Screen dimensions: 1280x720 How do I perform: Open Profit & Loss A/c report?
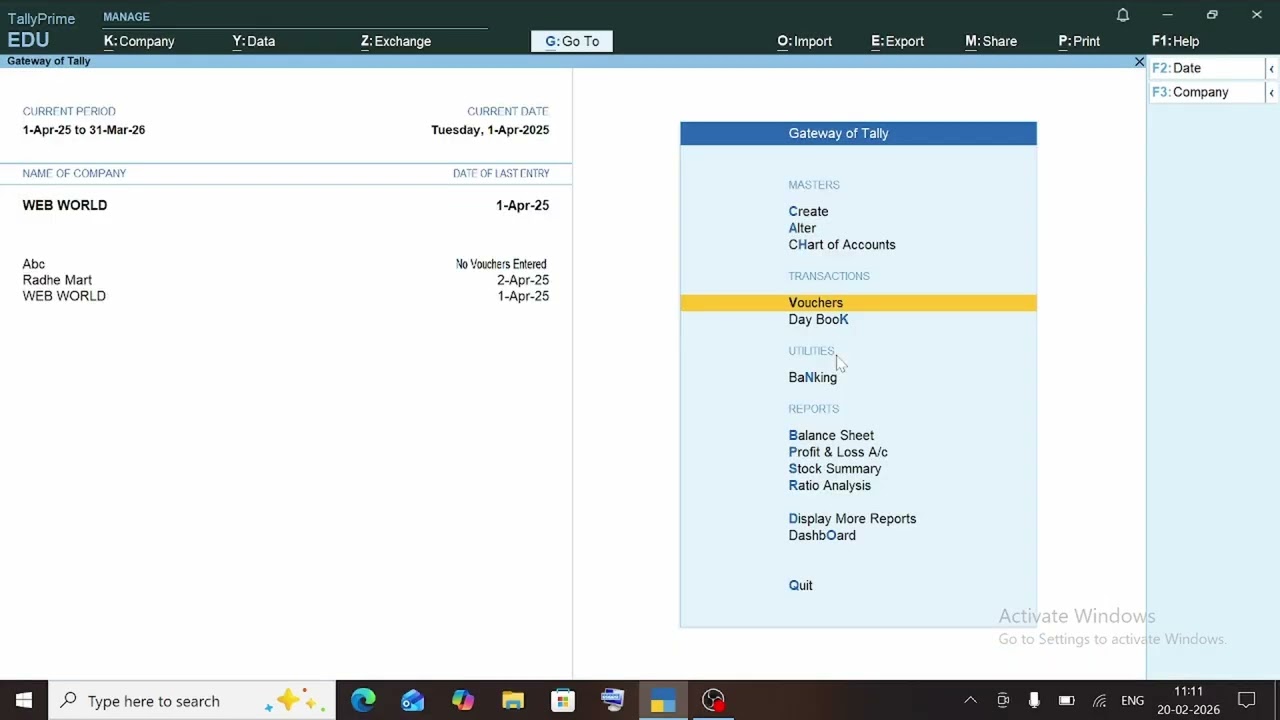click(x=838, y=452)
